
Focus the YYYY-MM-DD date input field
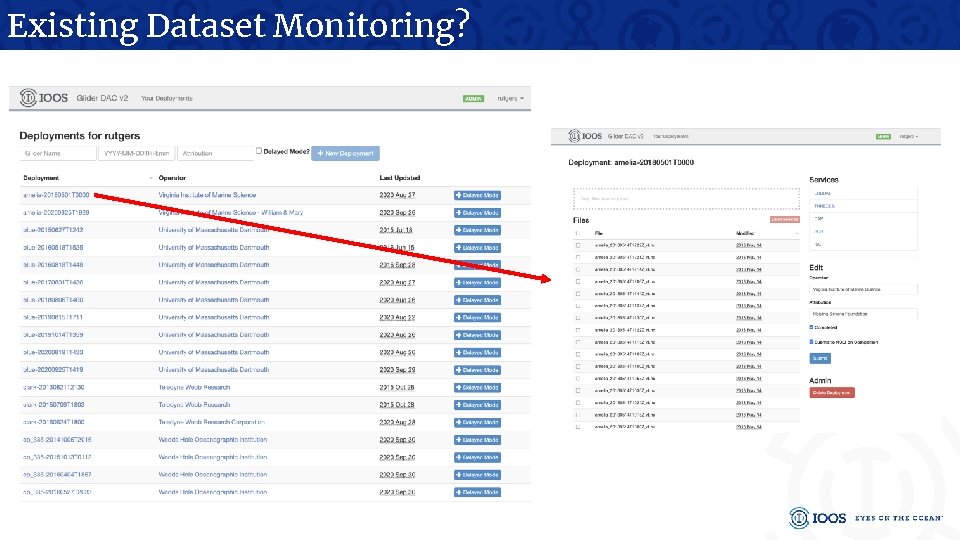click(x=137, y=153)
